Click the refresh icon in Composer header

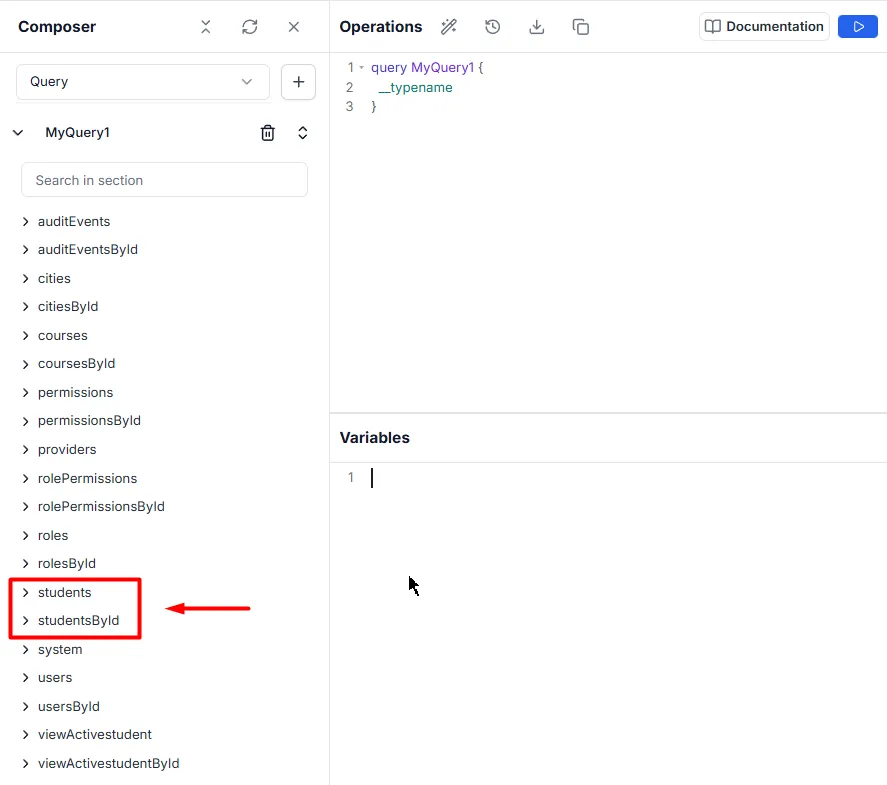tap(250, 27)
